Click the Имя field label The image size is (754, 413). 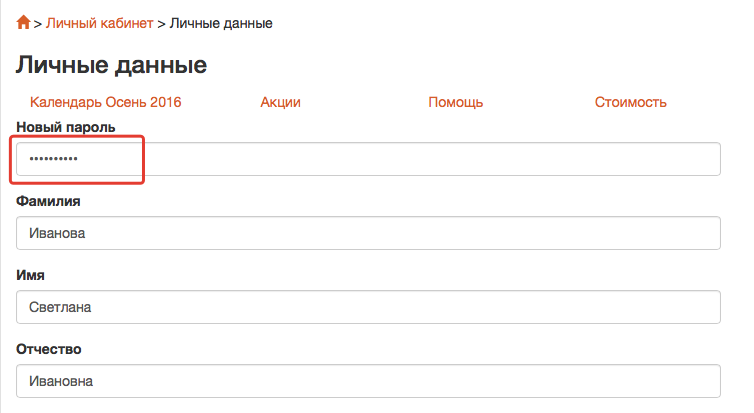30,275
